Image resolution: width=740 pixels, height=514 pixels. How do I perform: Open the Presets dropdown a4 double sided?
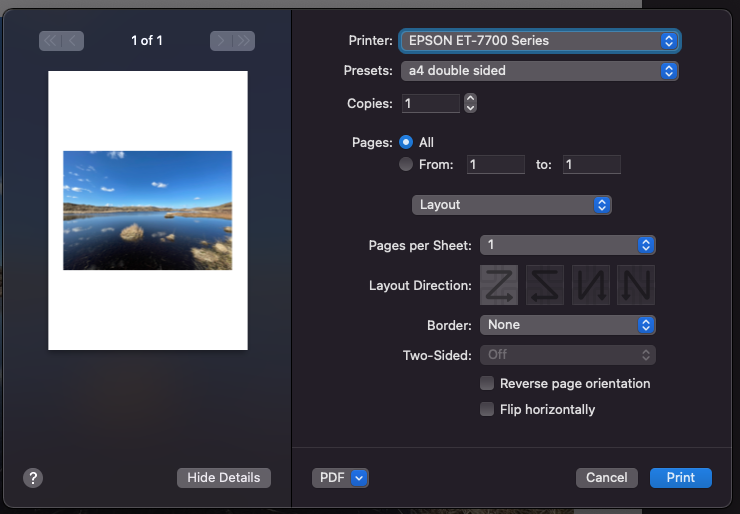coord(539,71)
